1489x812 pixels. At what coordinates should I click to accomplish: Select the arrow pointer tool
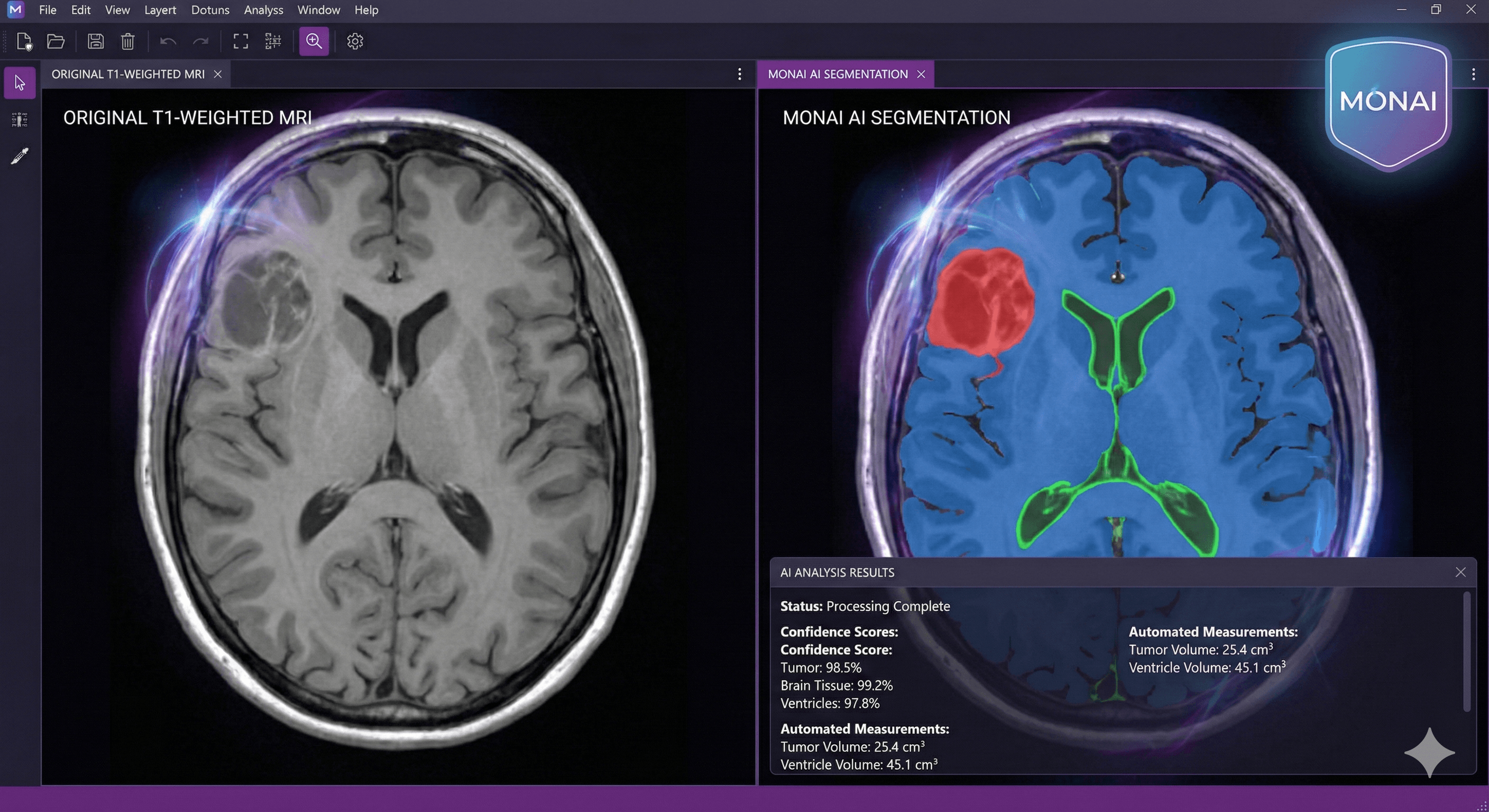coord(20,83)
